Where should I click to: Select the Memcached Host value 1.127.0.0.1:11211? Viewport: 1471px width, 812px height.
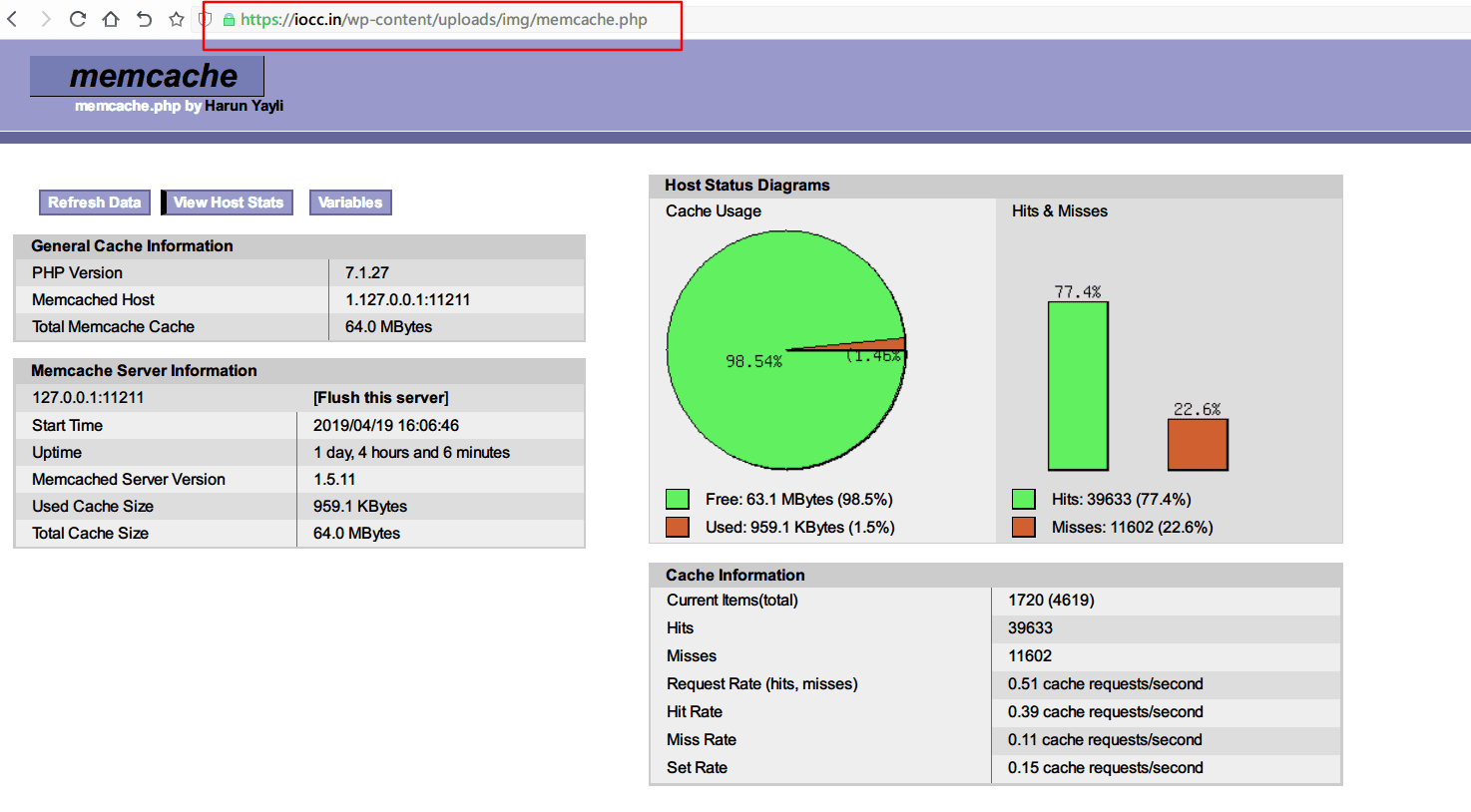(407, 299)
